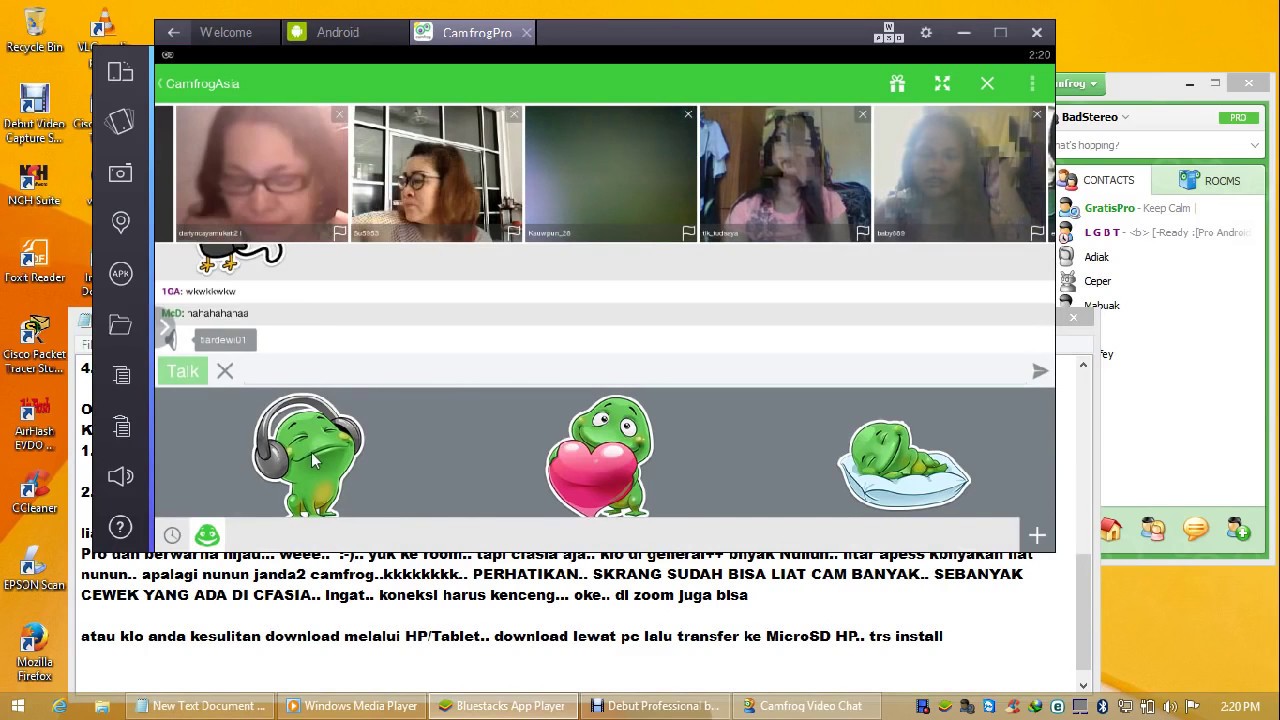Send the frog holding heart sticker

tap(600, 456)
